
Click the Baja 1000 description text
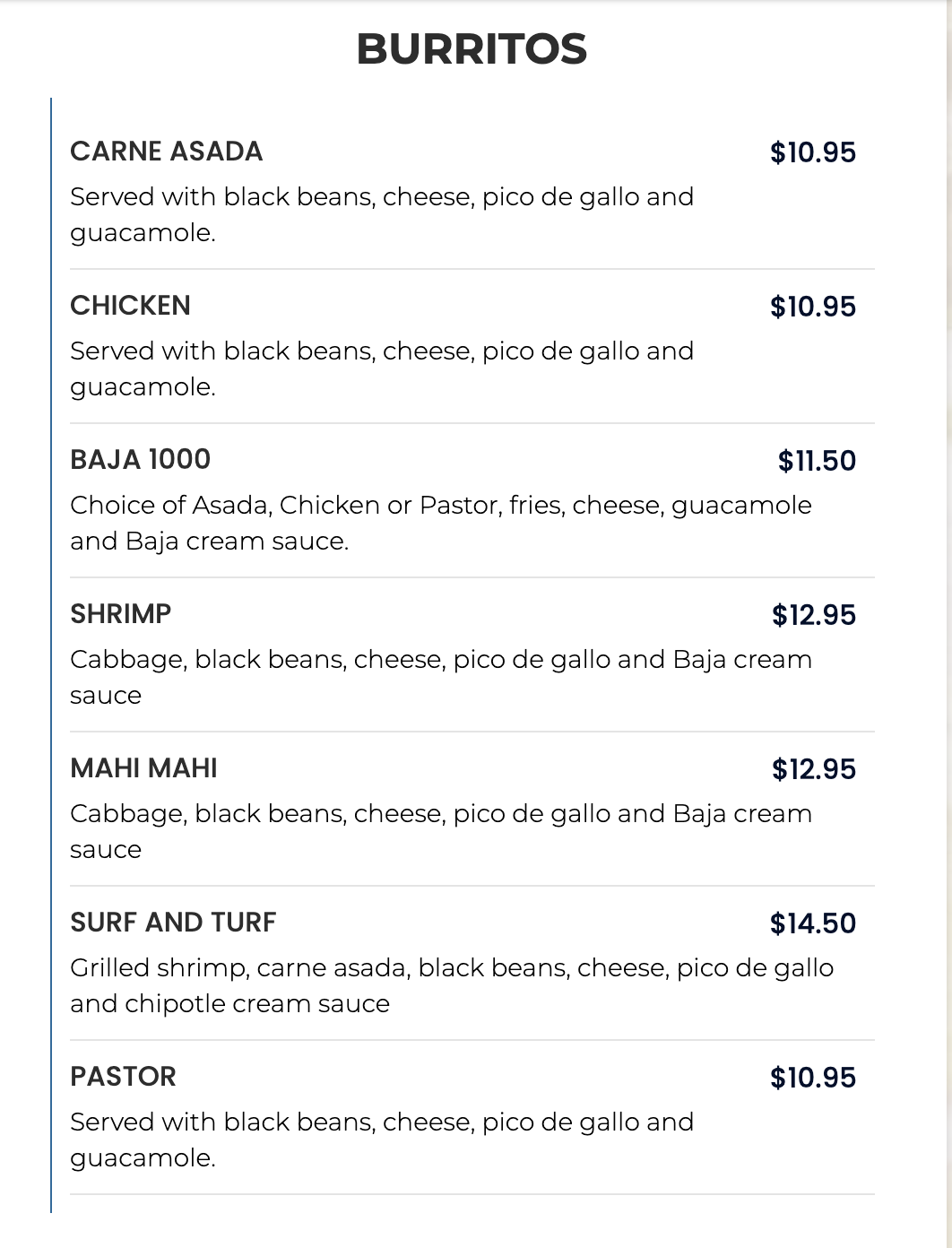pos(440,523)
